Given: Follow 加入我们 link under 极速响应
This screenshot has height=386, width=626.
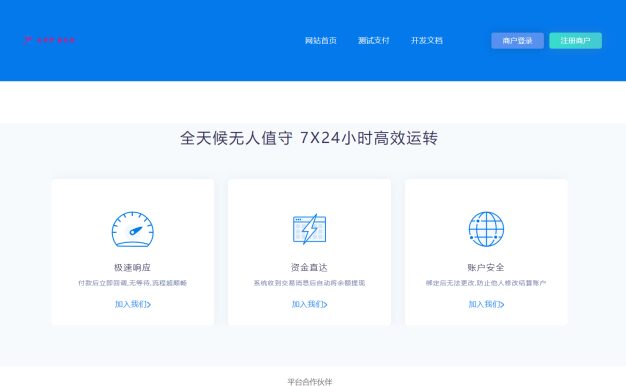Looking at the screenshot, I should pyautogui.click(x=133, y=304).
